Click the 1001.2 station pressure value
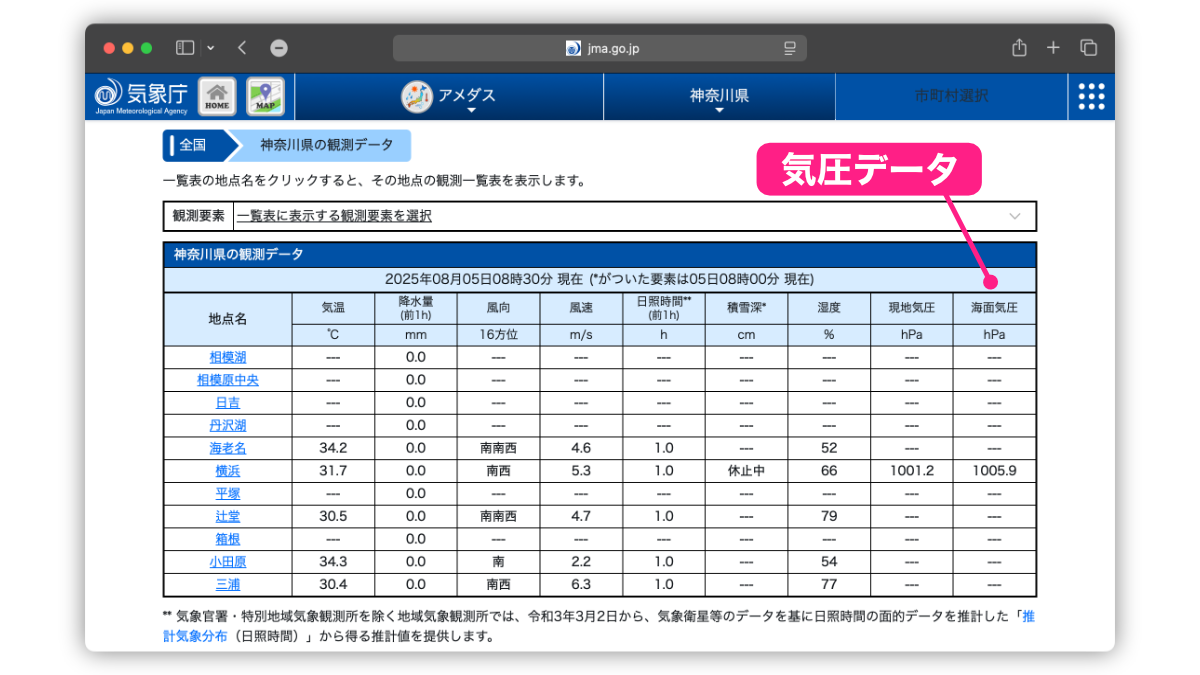Viewport: 1200px width, 675px height. (x=912, y=471)
